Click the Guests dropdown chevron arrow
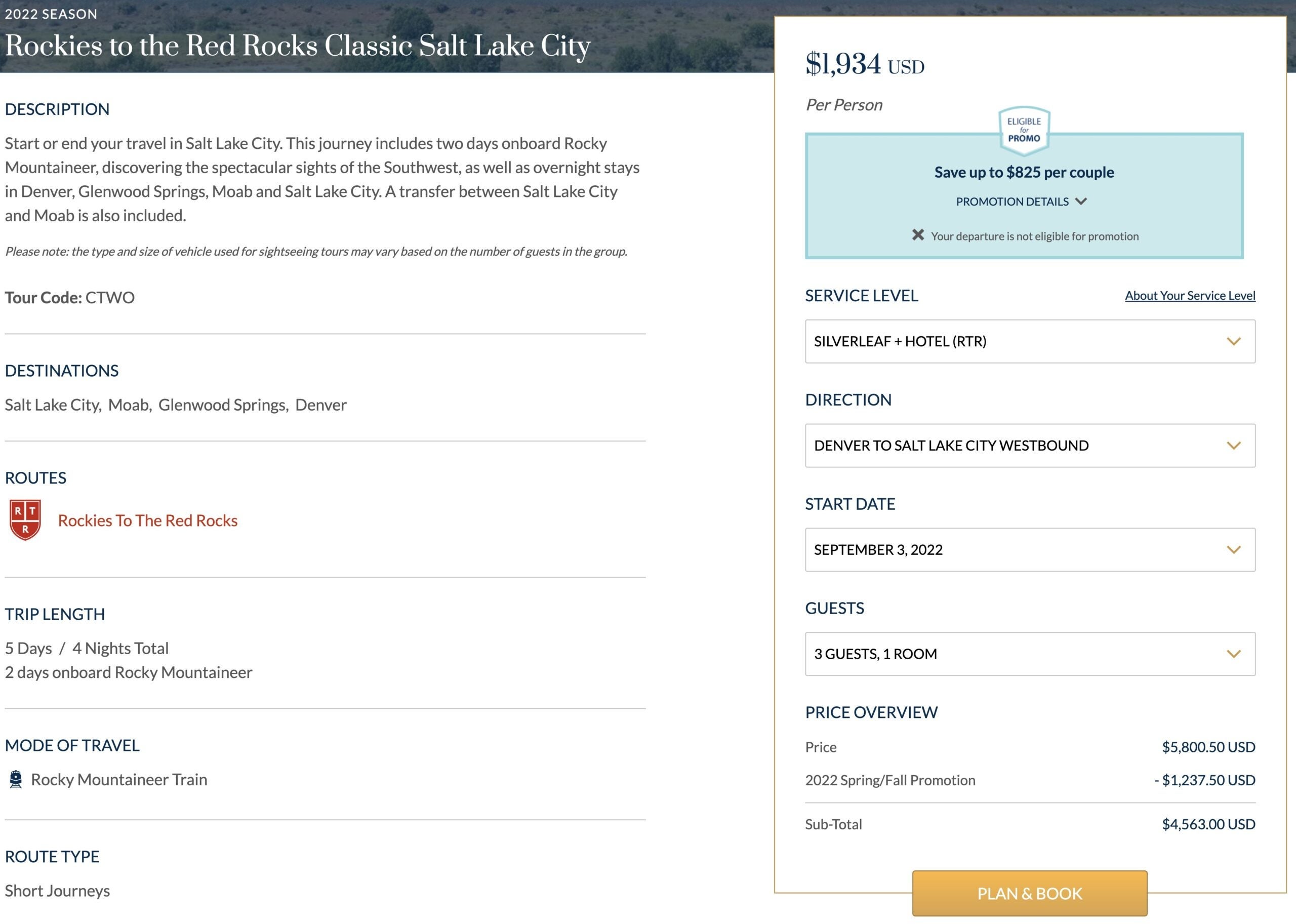Viewport: 1296px width, 924px height. pos(1233,654)
